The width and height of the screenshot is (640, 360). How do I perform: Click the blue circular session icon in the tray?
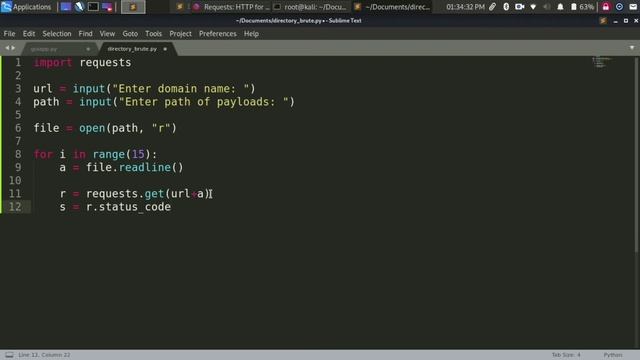[x=619, y=7]
